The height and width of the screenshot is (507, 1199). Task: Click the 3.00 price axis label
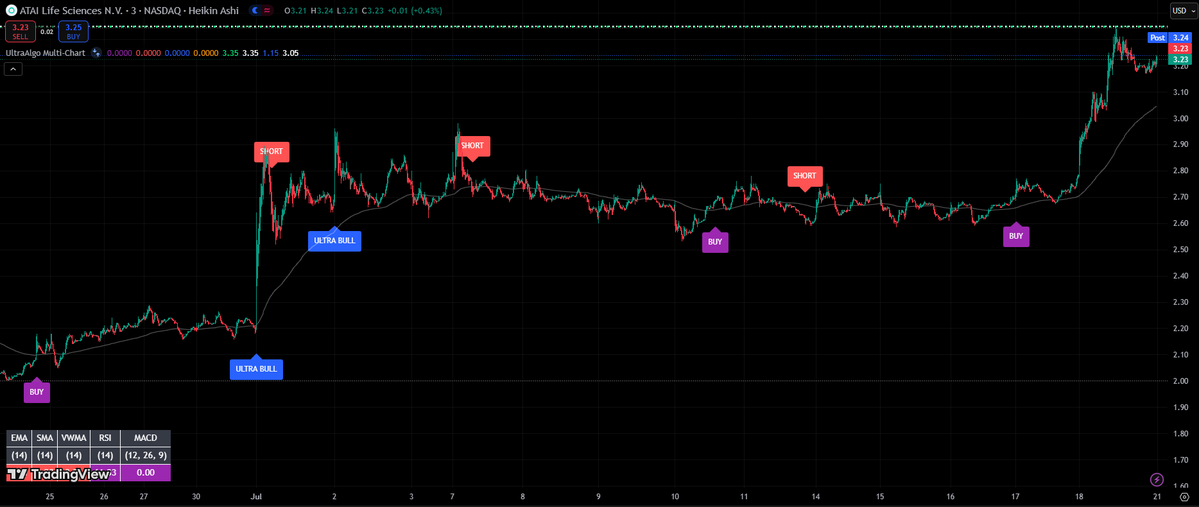click(1180, 119)
